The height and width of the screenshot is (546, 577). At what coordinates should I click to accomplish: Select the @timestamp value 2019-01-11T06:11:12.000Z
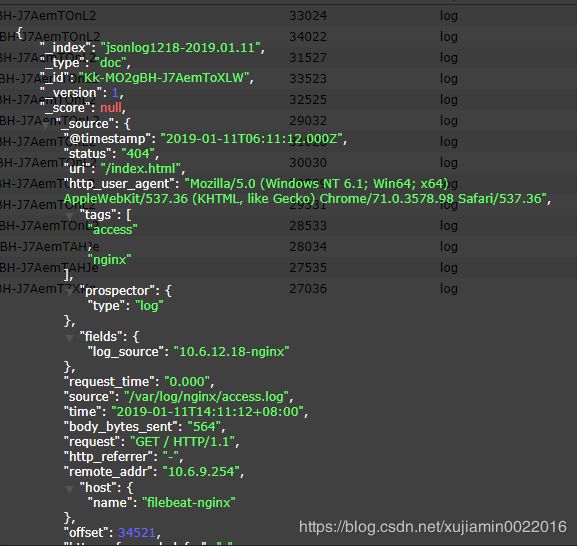point(251,139)
